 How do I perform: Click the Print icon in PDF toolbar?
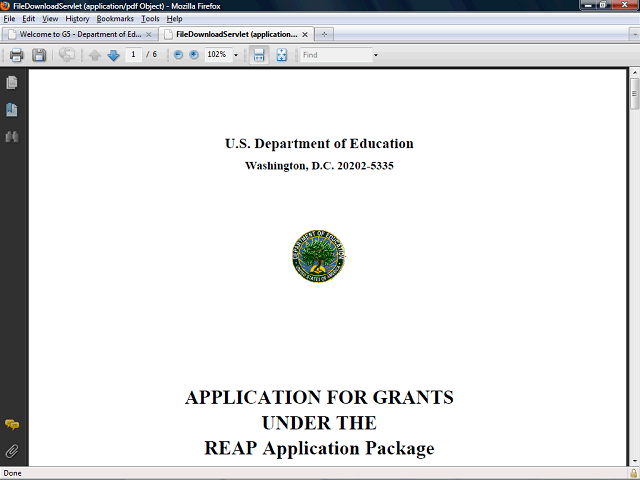pyautogui.click(x=16, y=55)
